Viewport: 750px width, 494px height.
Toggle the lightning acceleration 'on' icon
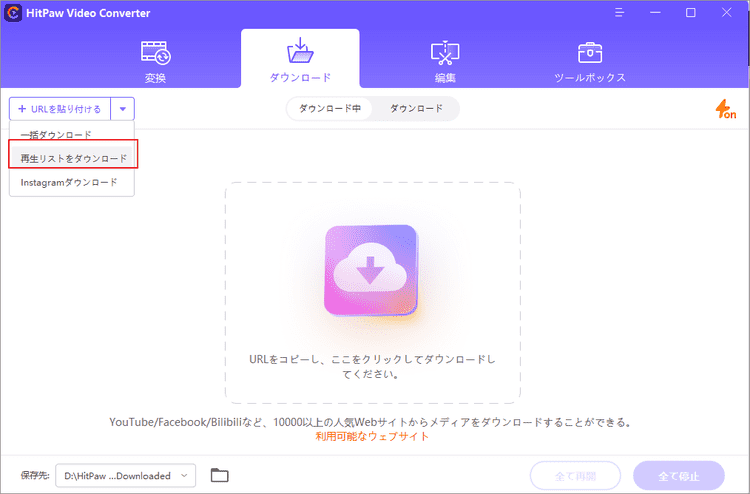point(725,110)
